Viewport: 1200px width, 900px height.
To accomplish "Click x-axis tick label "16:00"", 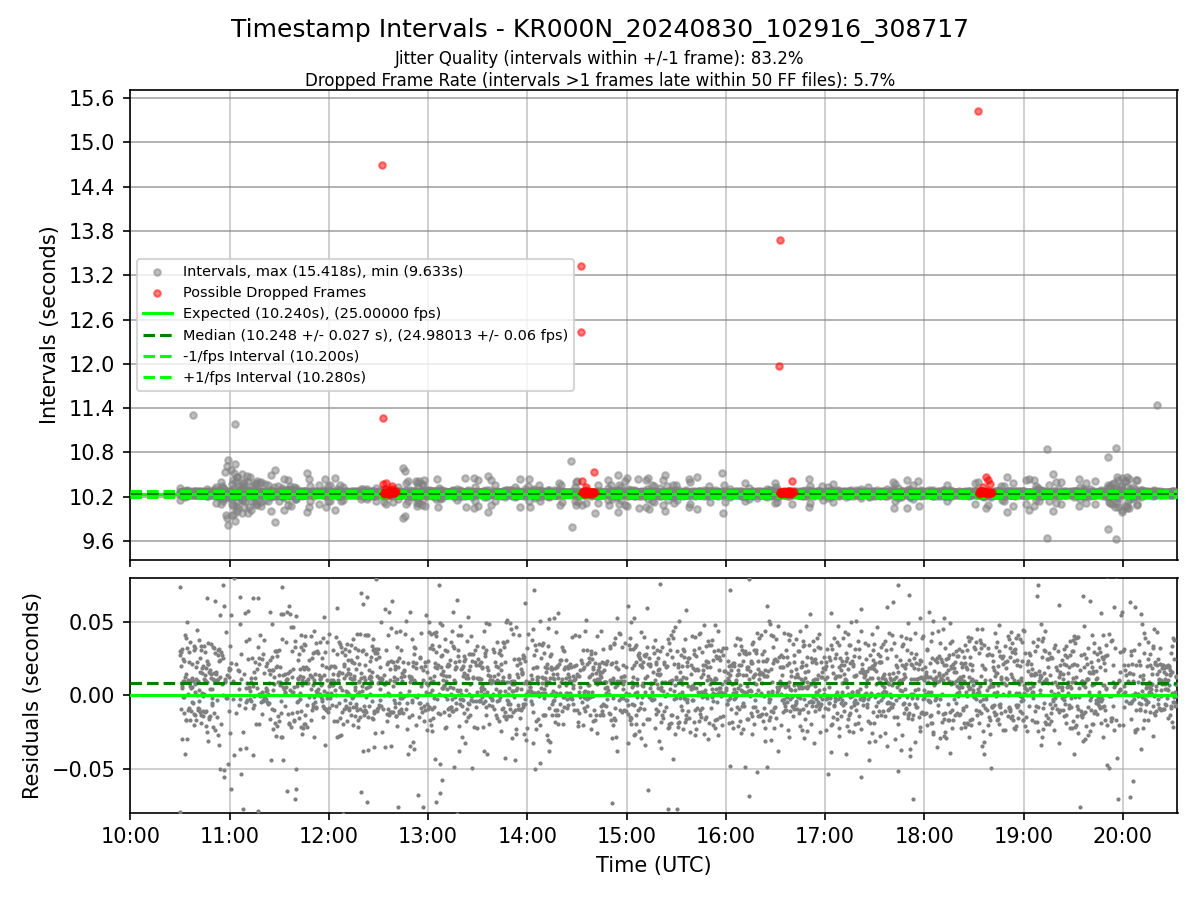I will [x=725, y=835].
